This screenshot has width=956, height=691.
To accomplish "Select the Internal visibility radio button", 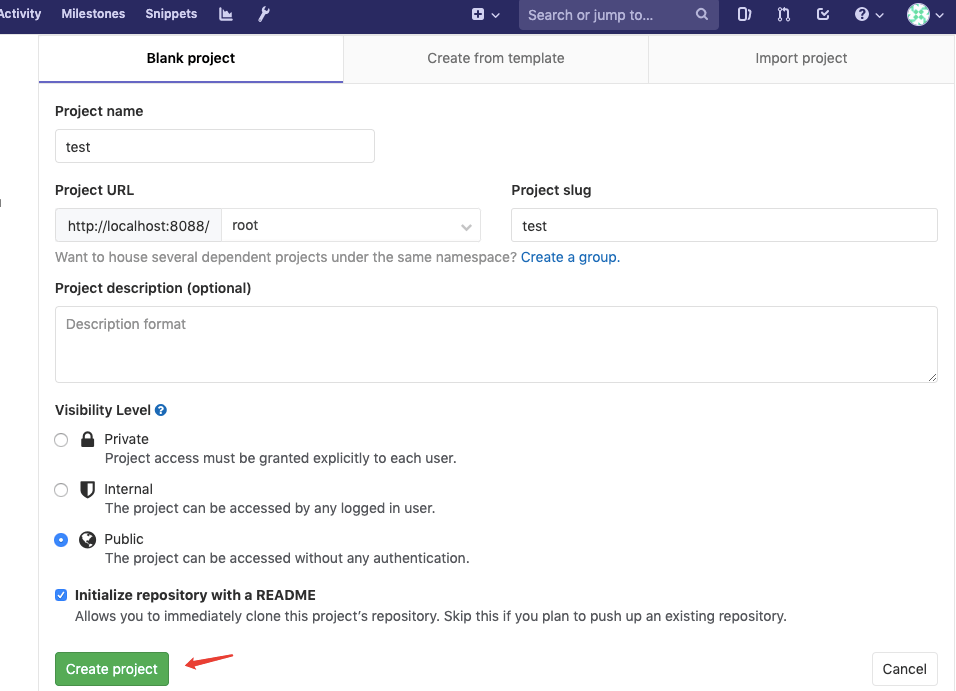I will pyautogui.click(x=61, y=490).
